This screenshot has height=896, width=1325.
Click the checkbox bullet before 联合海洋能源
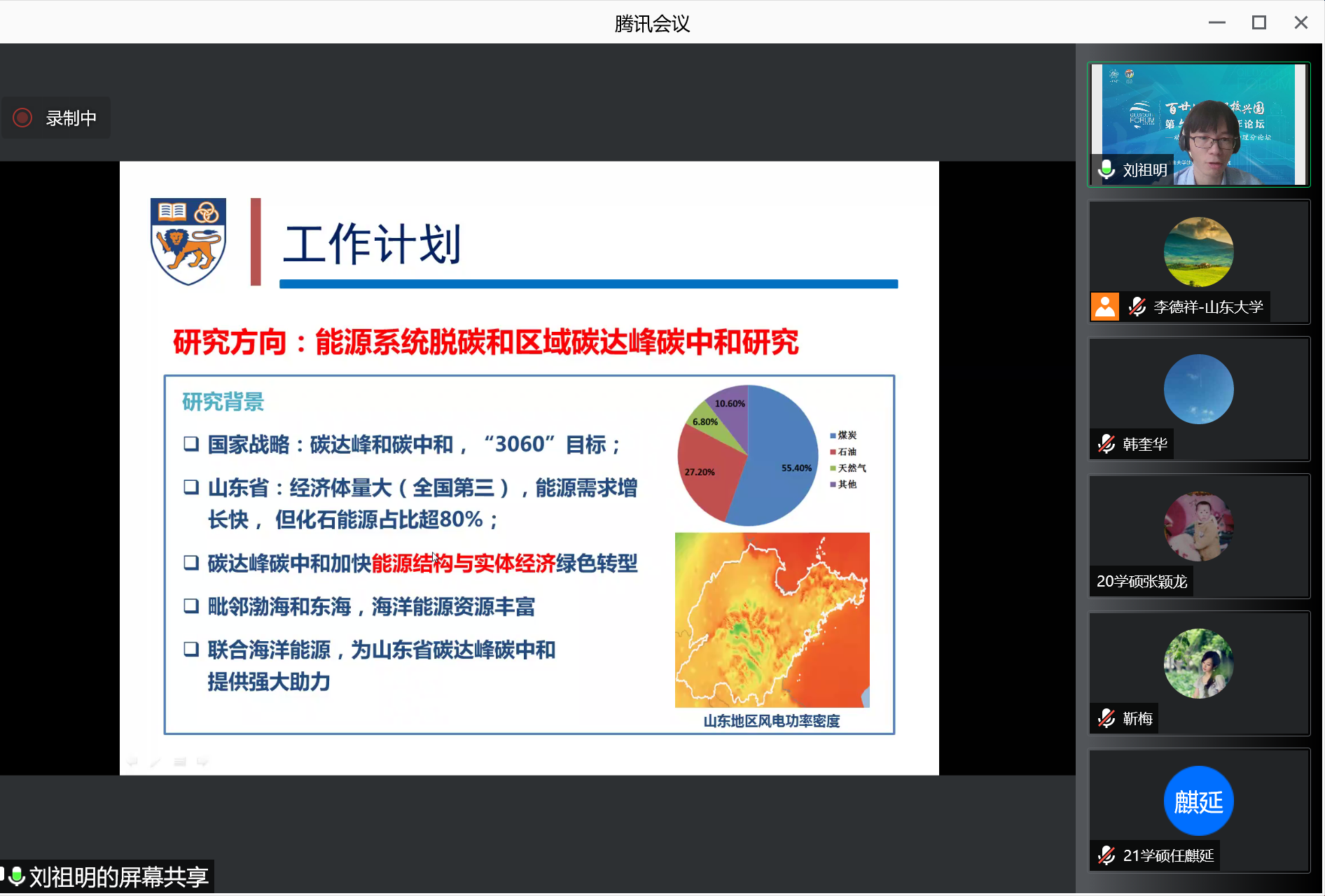pos(191,650)
